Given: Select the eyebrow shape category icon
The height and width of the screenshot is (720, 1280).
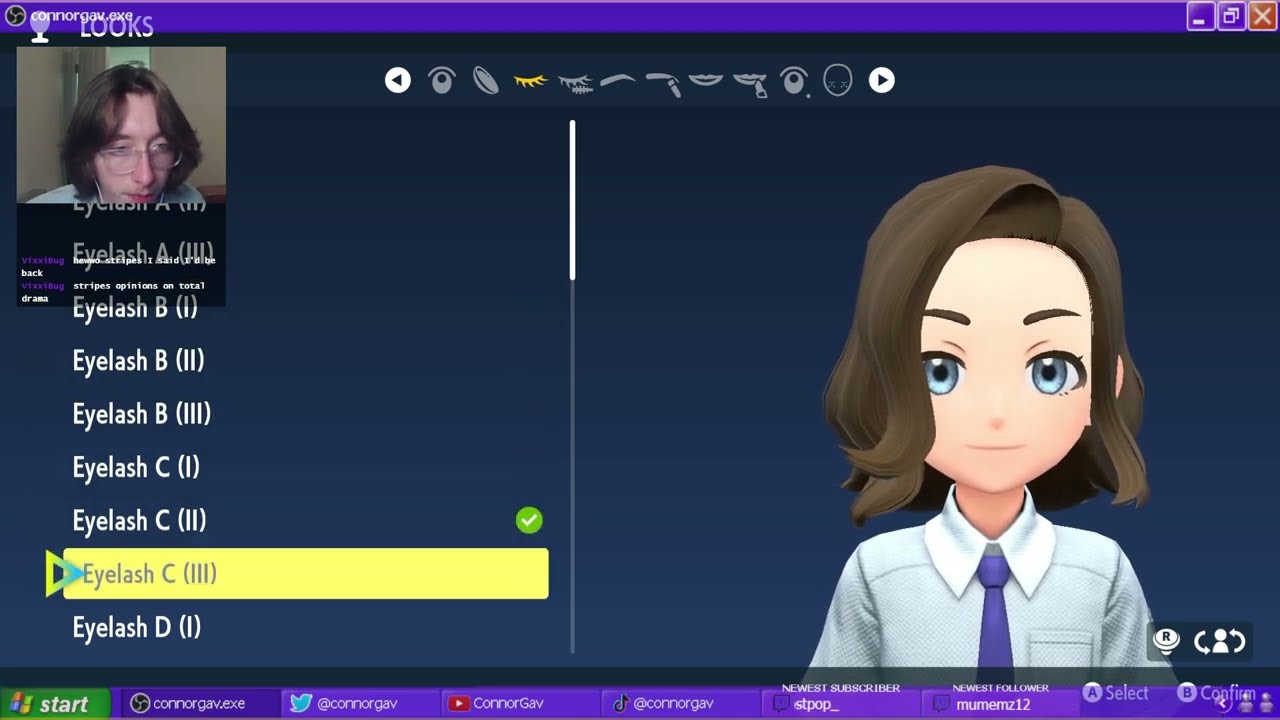Looking at the screenshot, I should pos(618,80).
